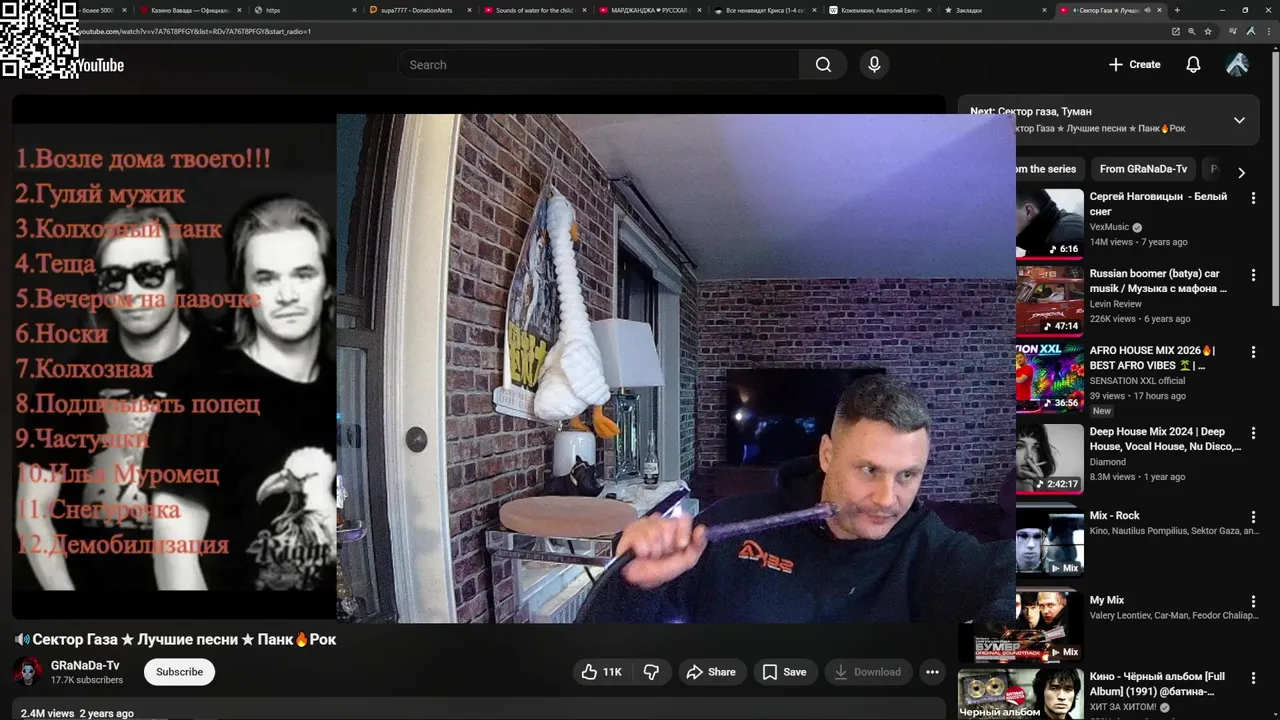Expand the Next playlist panel chevron

click(1239, 120)
